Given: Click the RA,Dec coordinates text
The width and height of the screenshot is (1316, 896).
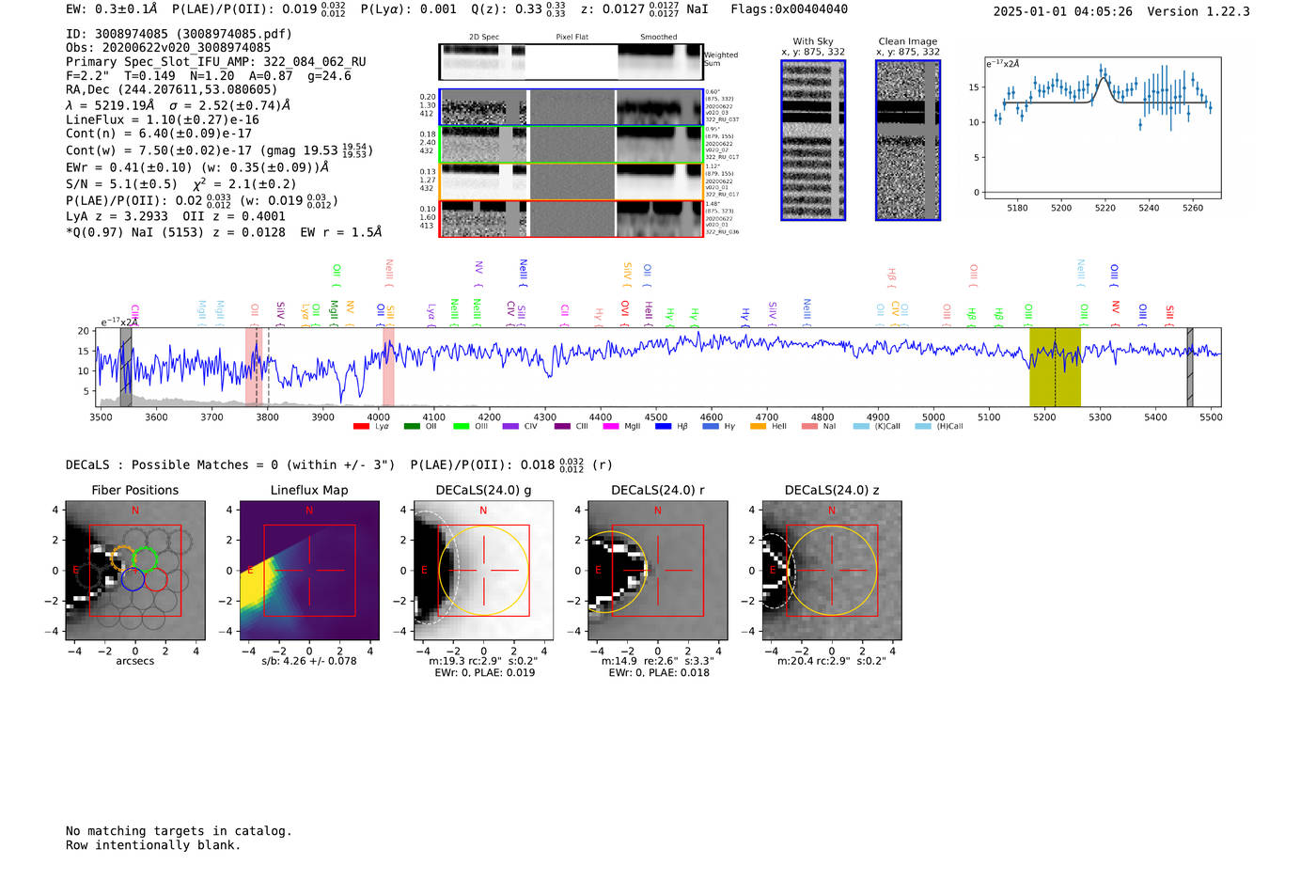Looking at the screenshot, I should (171, 90).
